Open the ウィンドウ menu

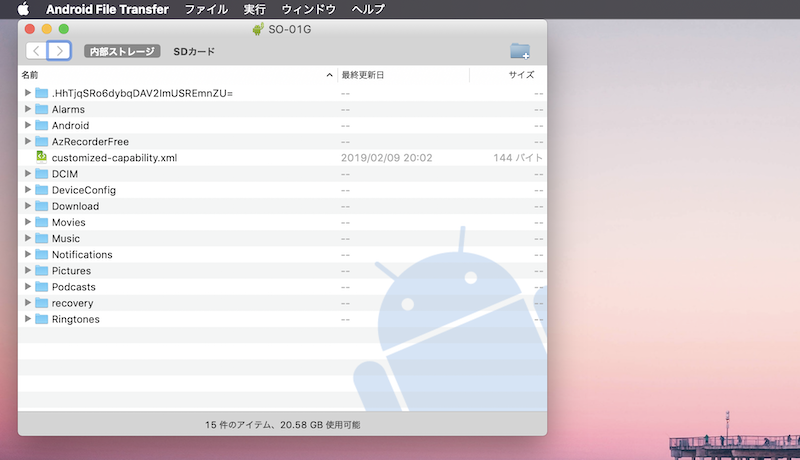tap(308, 9)
